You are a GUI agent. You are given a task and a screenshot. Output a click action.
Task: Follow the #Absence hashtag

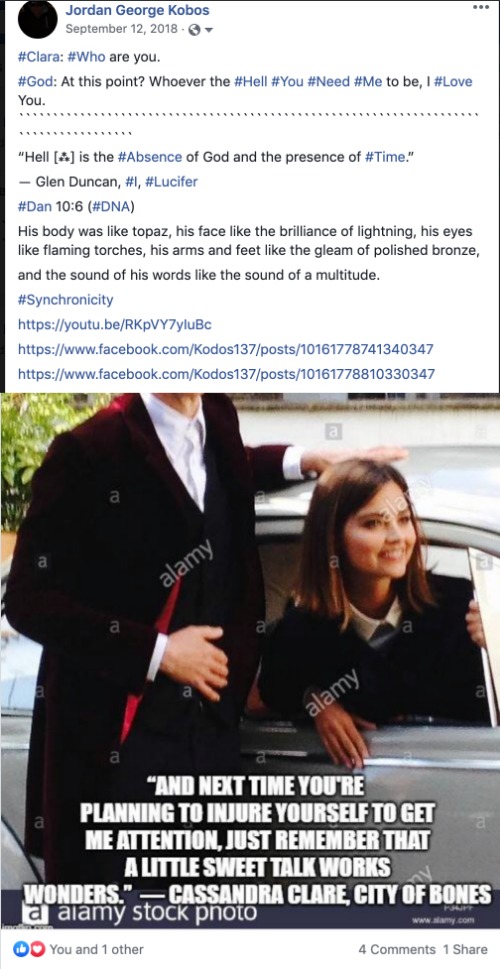[x=150, y=157]
